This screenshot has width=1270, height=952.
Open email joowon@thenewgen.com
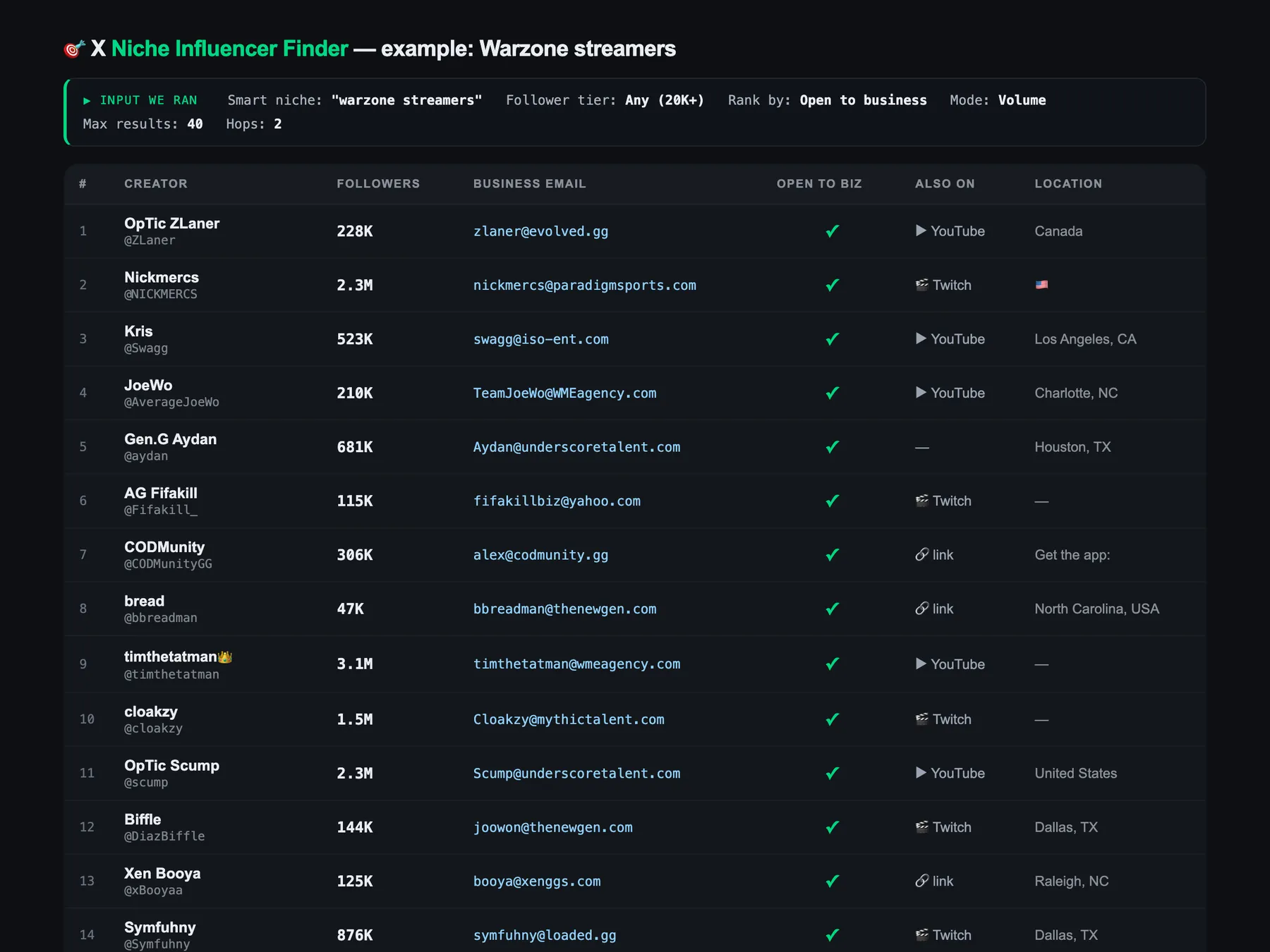pos(553,827)
